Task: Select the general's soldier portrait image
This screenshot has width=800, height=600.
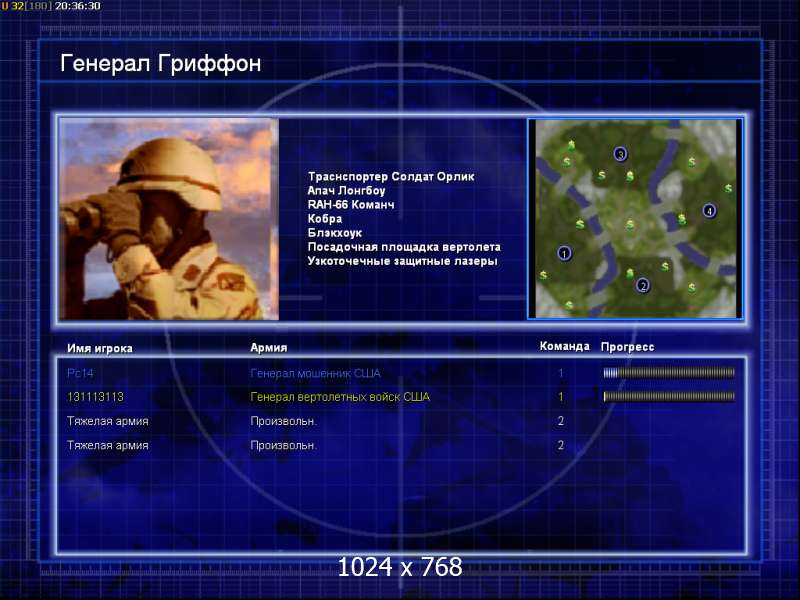Action: (x=169, y=219)
